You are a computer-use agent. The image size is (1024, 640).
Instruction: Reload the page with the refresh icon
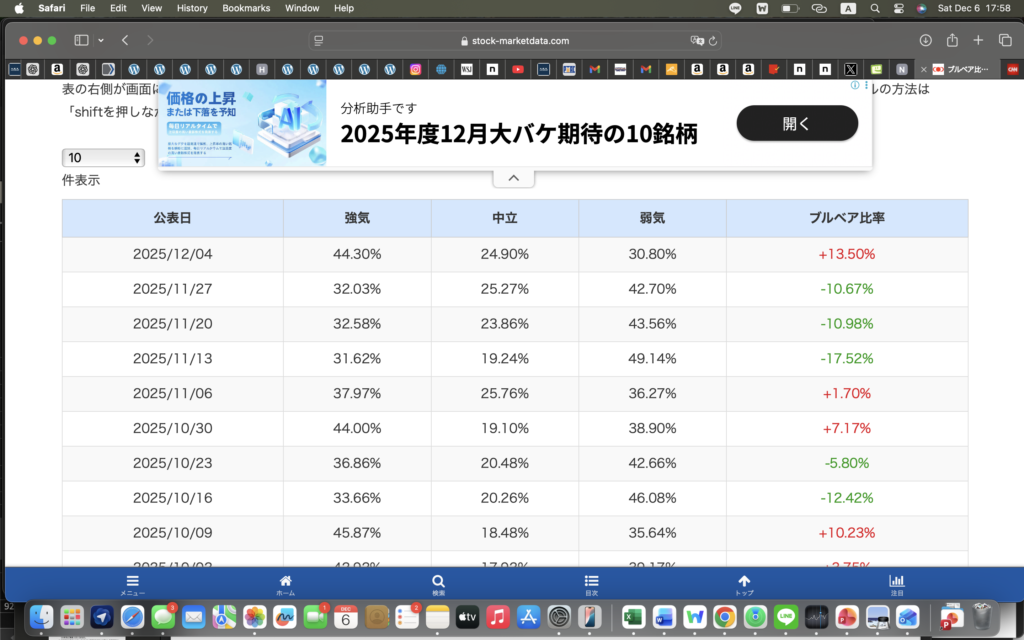click(713, 41)
